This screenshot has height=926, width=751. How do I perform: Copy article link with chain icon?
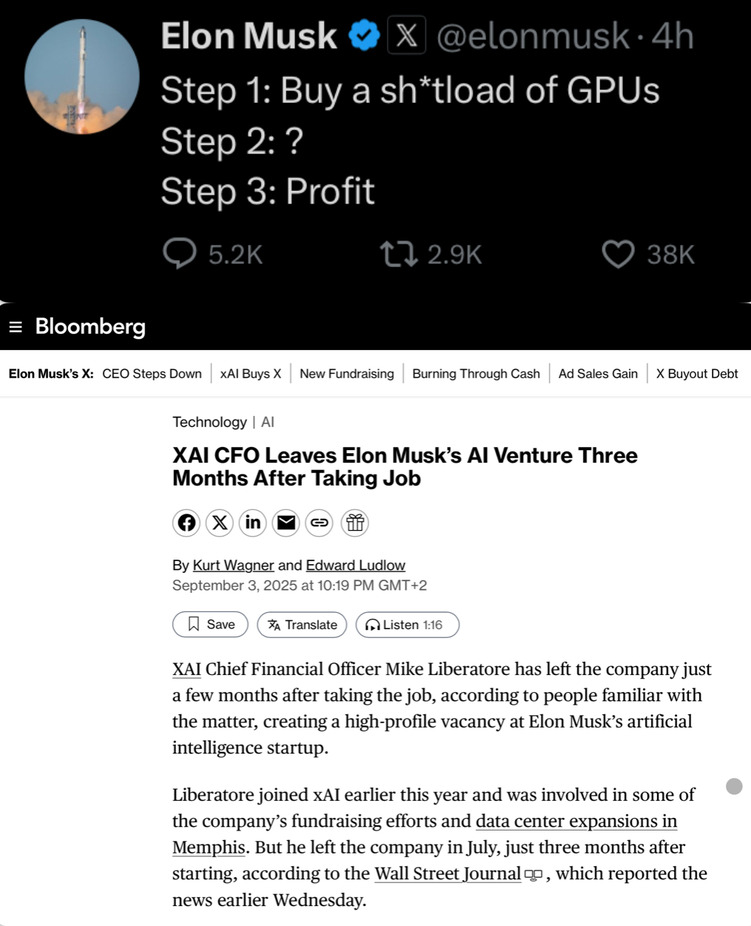point(319,522)
